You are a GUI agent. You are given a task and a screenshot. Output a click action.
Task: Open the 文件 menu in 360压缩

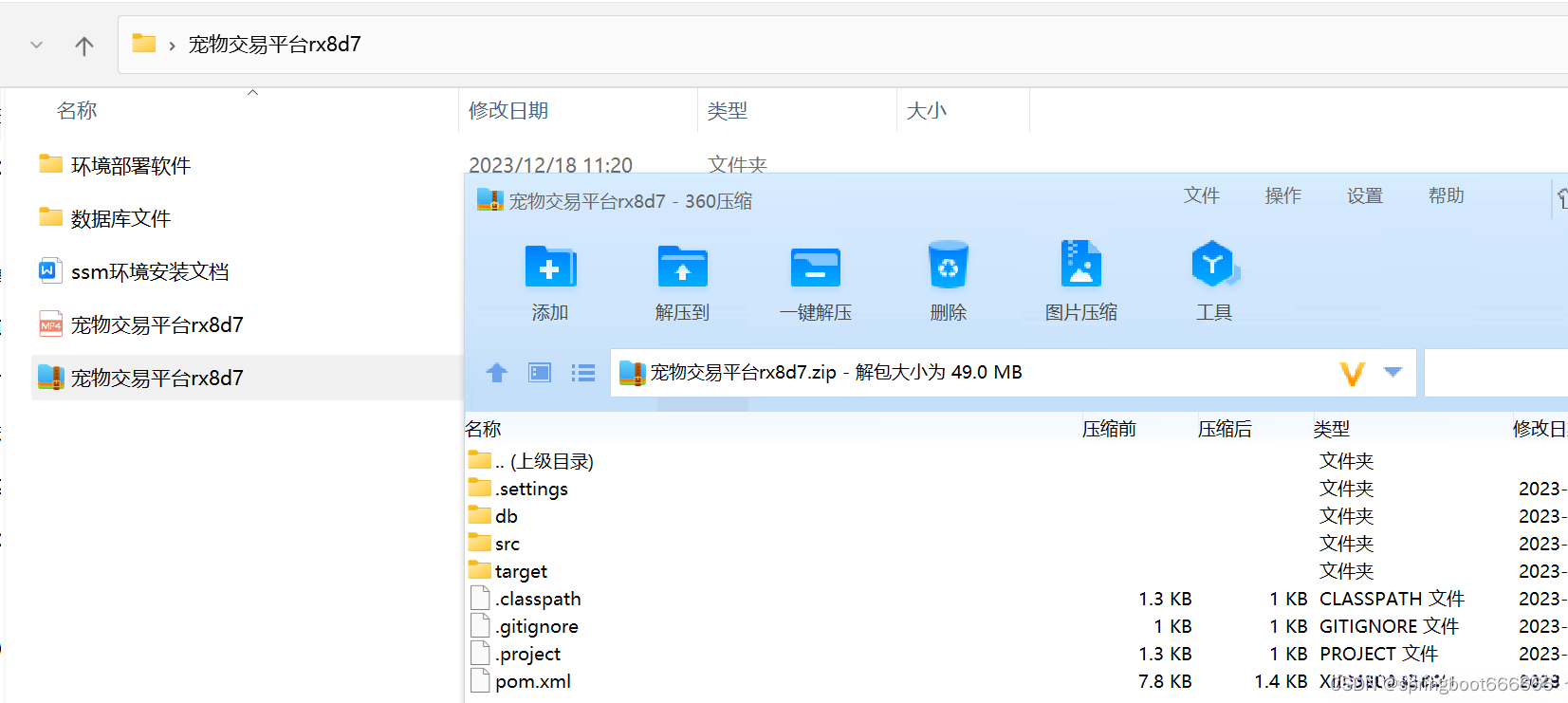[x=1202, y=195]
